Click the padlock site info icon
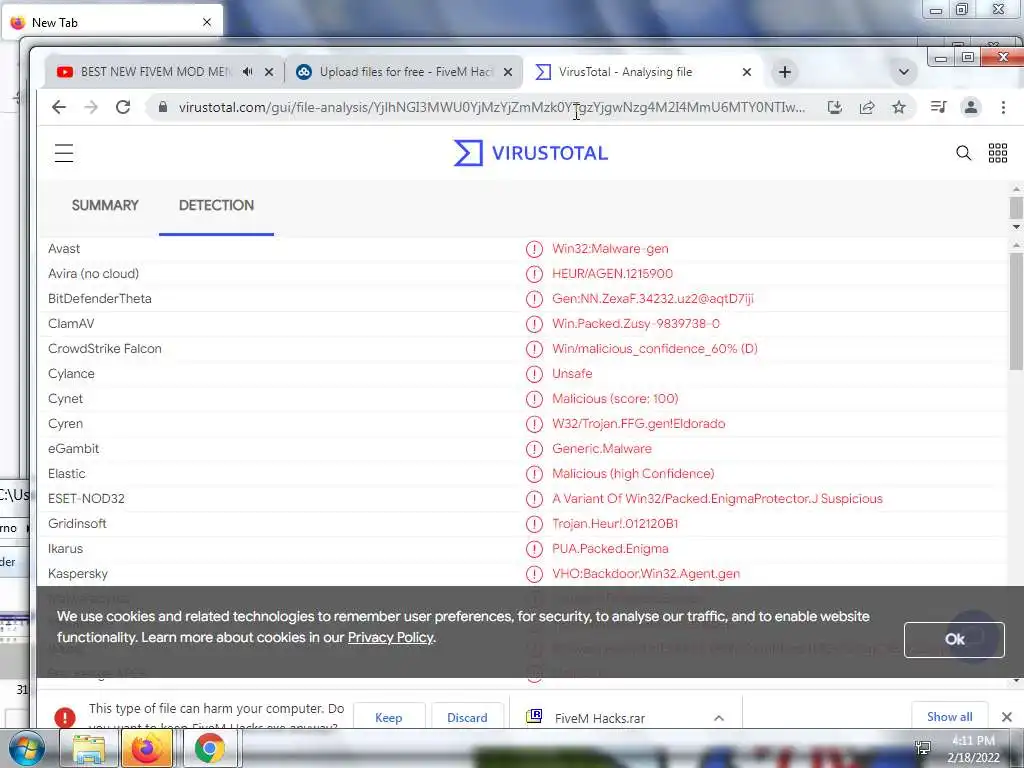The image size is (1024, 768). [163, 107]
